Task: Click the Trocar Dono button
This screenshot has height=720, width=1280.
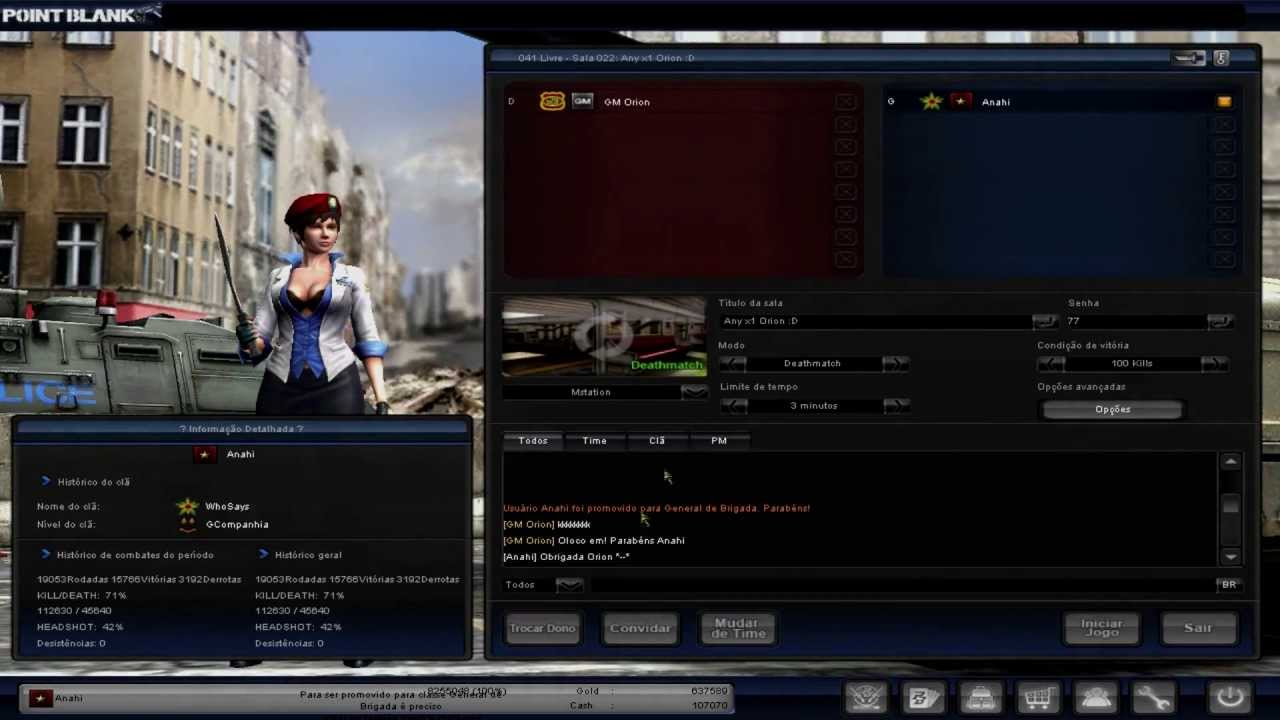Action: point(543,628)
